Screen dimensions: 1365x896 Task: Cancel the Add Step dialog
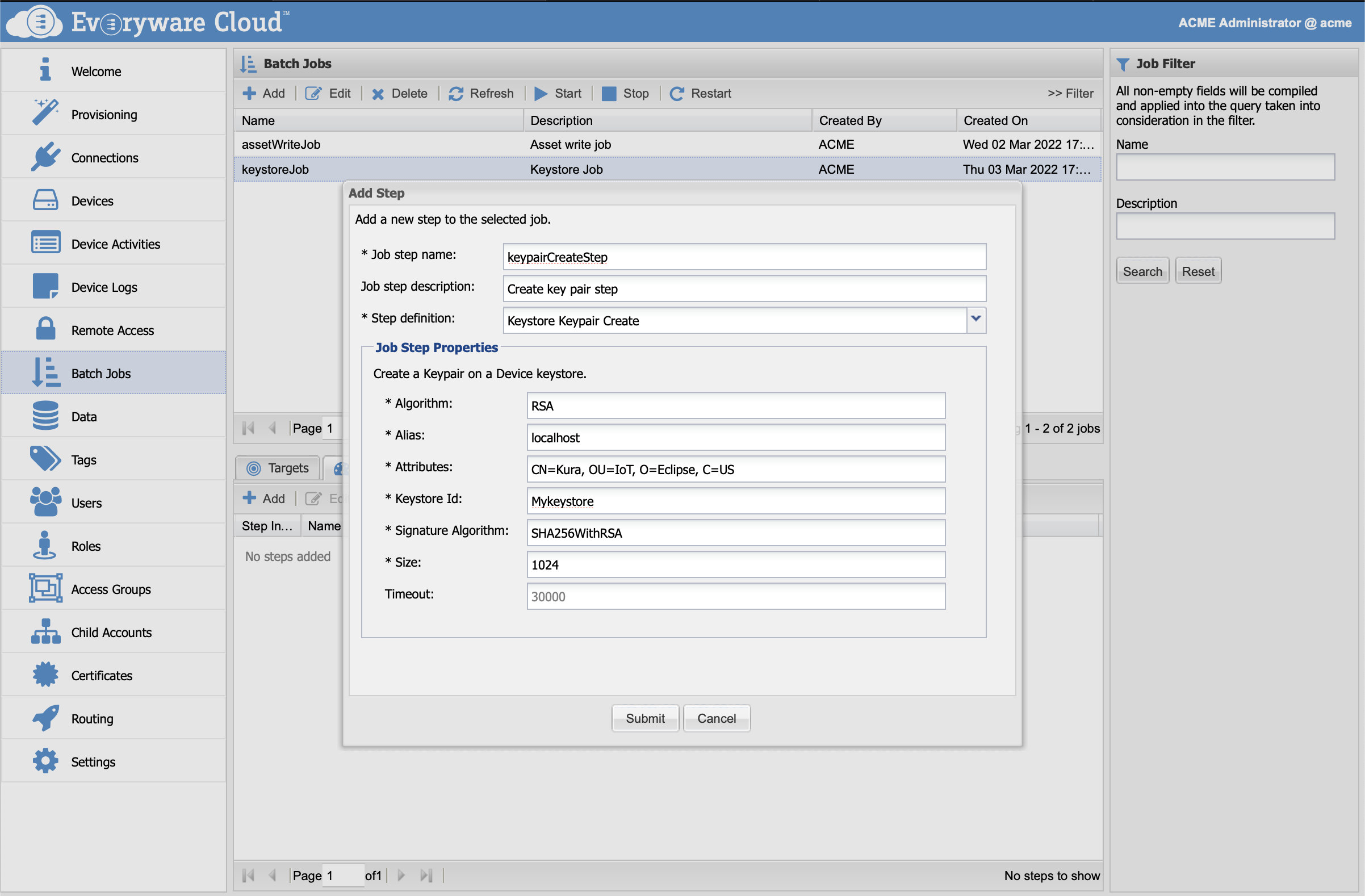717,718
